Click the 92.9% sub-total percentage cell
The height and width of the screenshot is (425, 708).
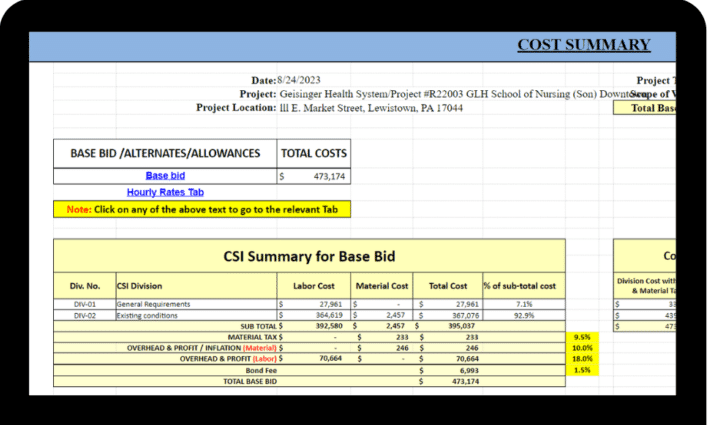coord(523,315)
